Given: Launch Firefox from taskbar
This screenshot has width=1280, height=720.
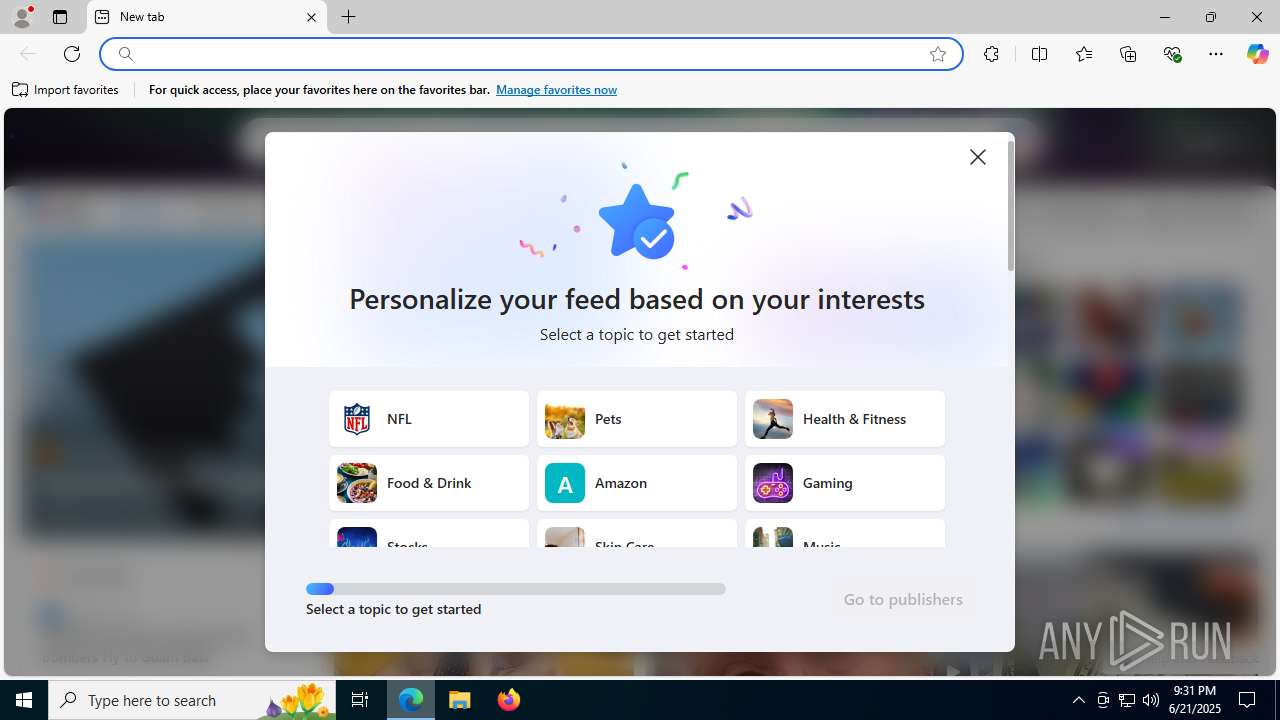Looking at the screenshot, I should (508, 700).
